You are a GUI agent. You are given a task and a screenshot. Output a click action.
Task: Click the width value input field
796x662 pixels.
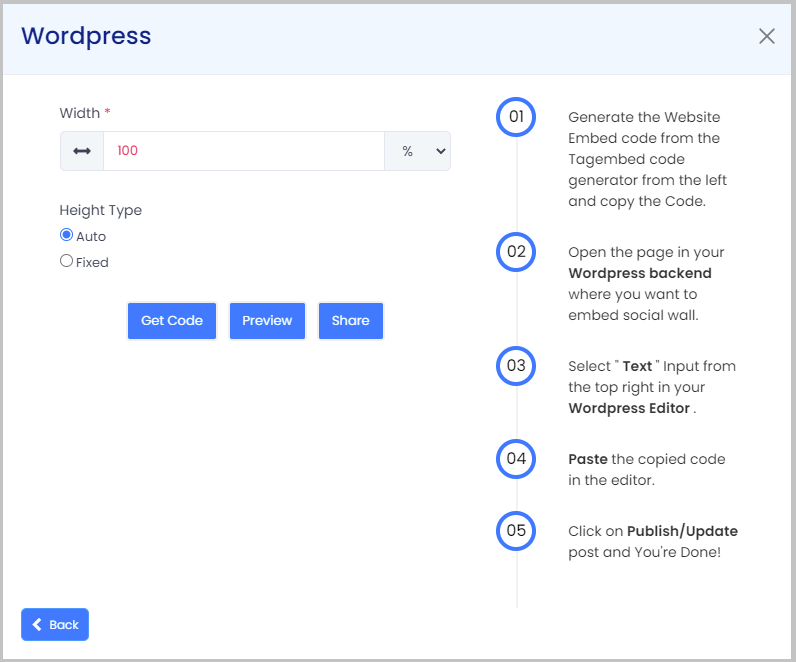point(244,151)
